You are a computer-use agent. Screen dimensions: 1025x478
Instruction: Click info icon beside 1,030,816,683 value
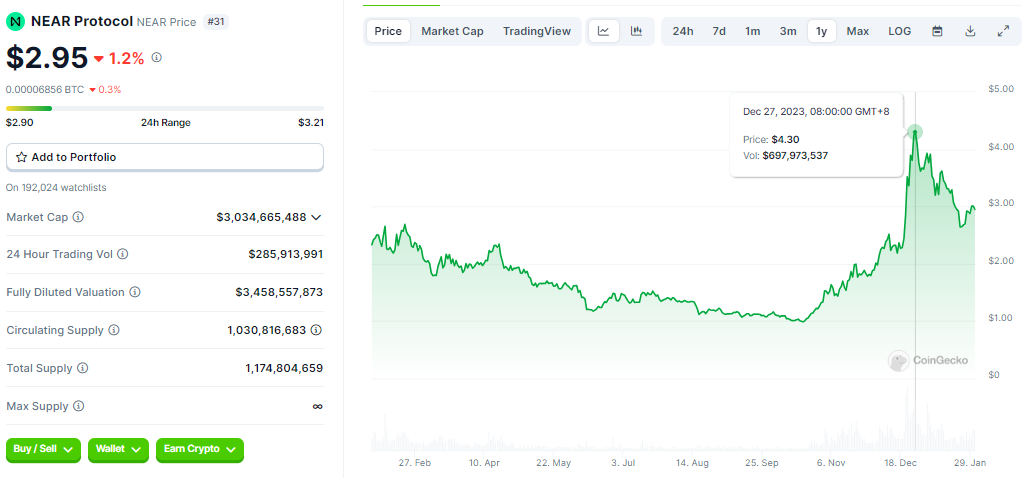coord(316,330)
